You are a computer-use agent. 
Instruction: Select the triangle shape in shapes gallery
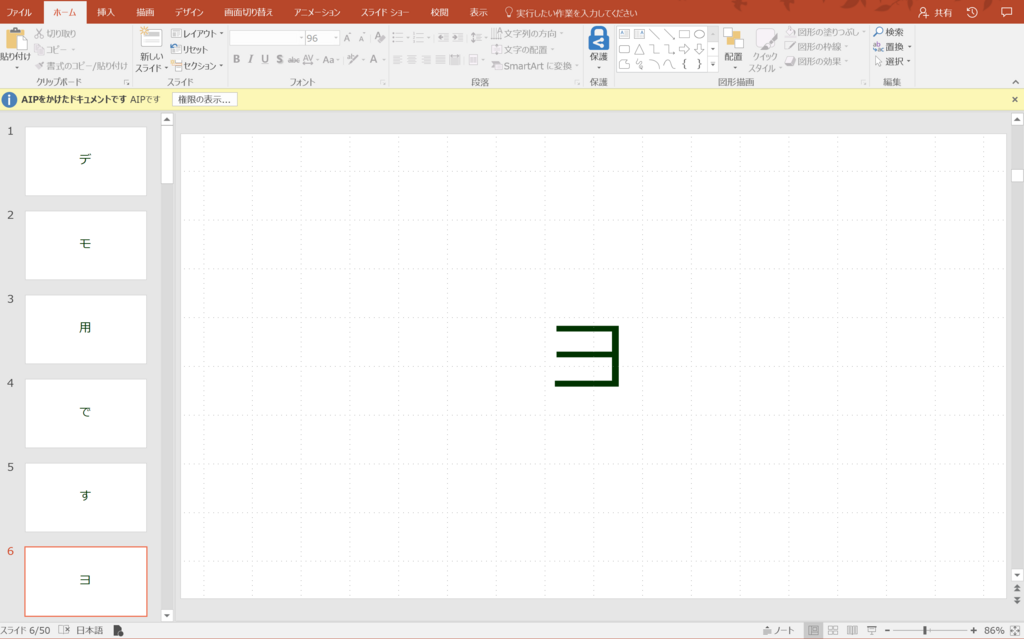click(x=639, y=49)
